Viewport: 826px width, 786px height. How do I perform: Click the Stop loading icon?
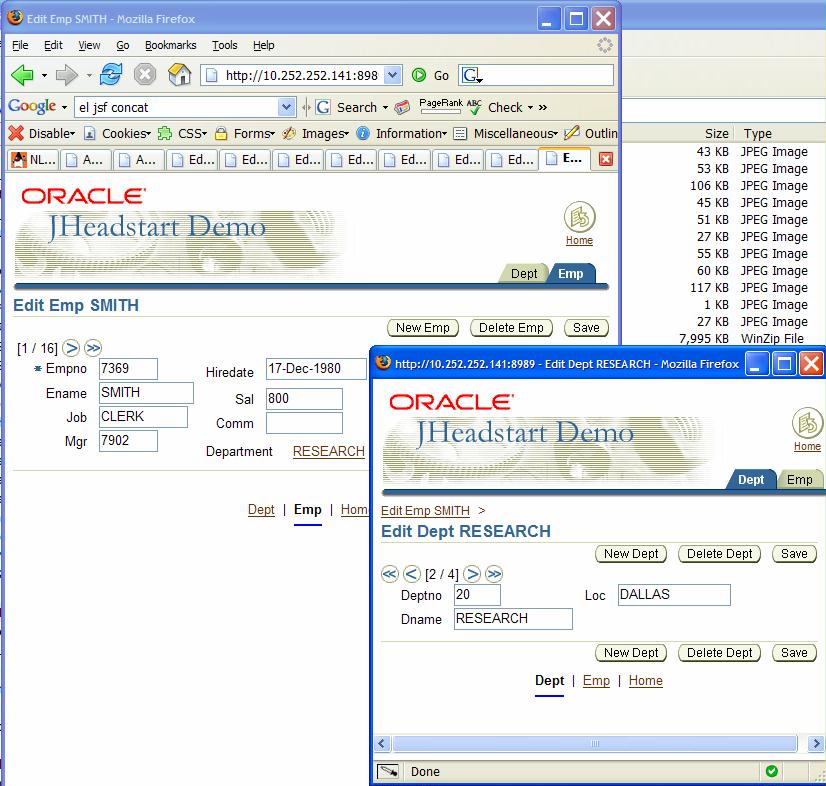145,75
